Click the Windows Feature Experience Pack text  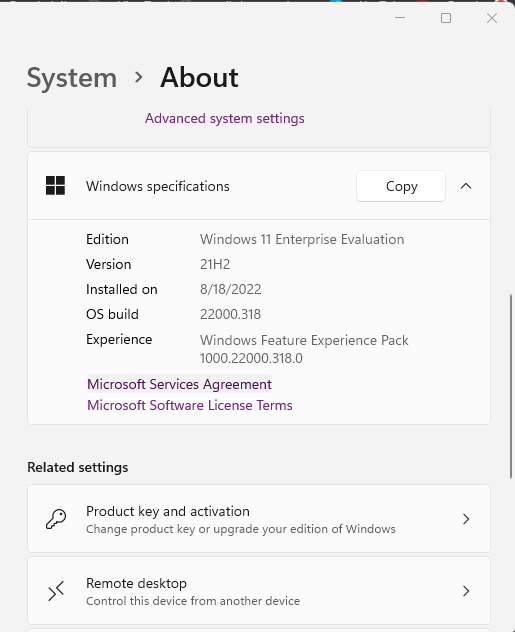click(x=304, y=340)
